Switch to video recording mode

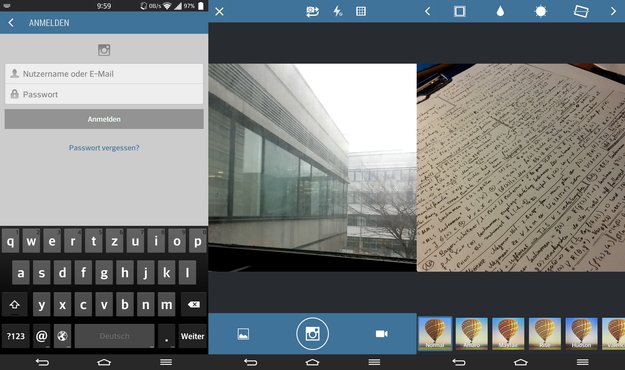381,334
